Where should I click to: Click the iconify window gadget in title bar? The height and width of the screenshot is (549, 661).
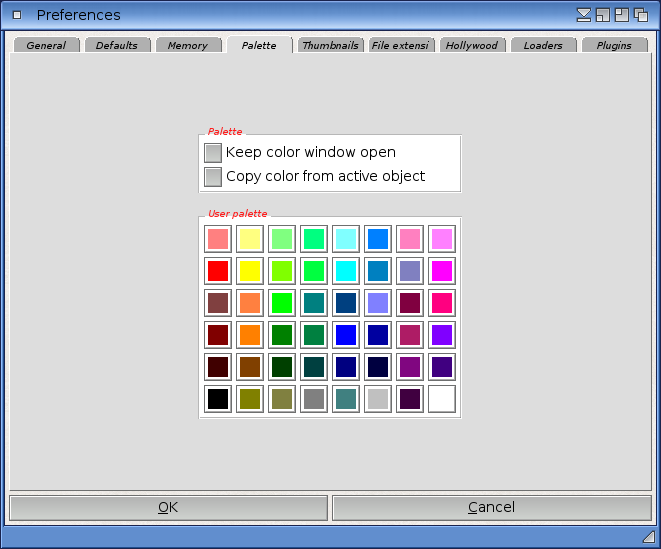(585, 15)
